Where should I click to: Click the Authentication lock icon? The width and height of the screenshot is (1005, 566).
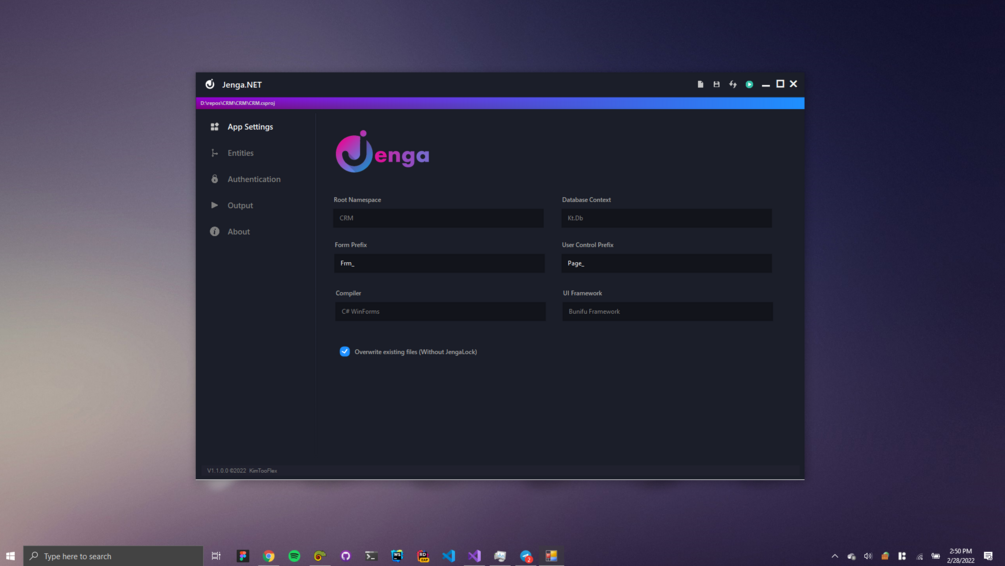215,179
